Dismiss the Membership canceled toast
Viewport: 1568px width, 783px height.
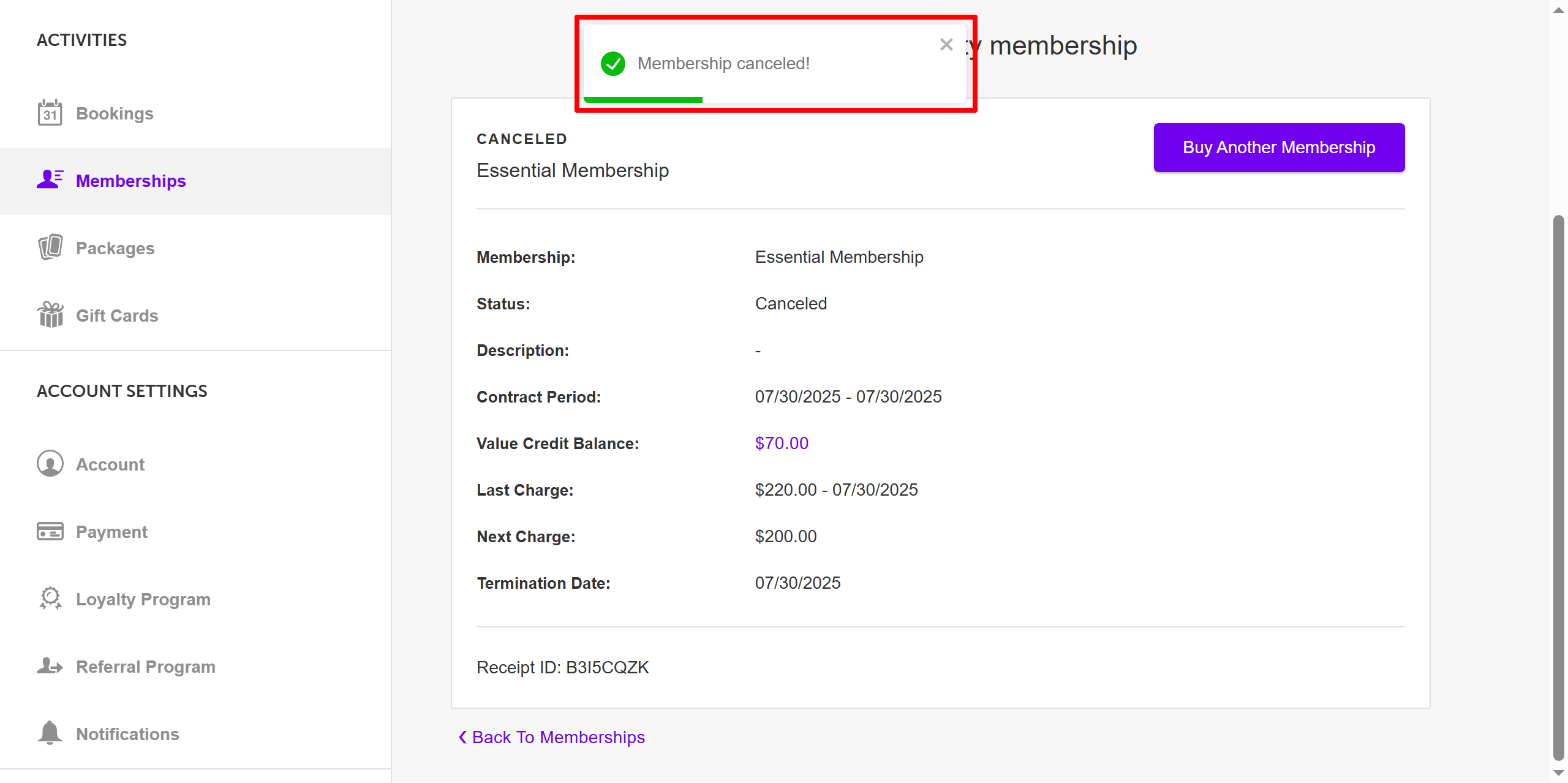946,45
